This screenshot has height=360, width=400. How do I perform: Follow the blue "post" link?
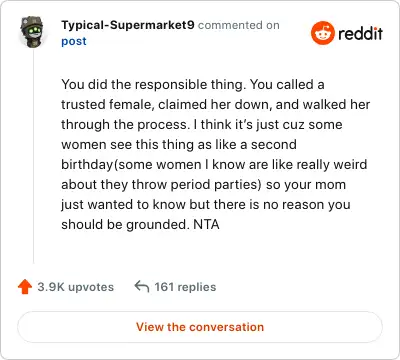coord(74,41)
